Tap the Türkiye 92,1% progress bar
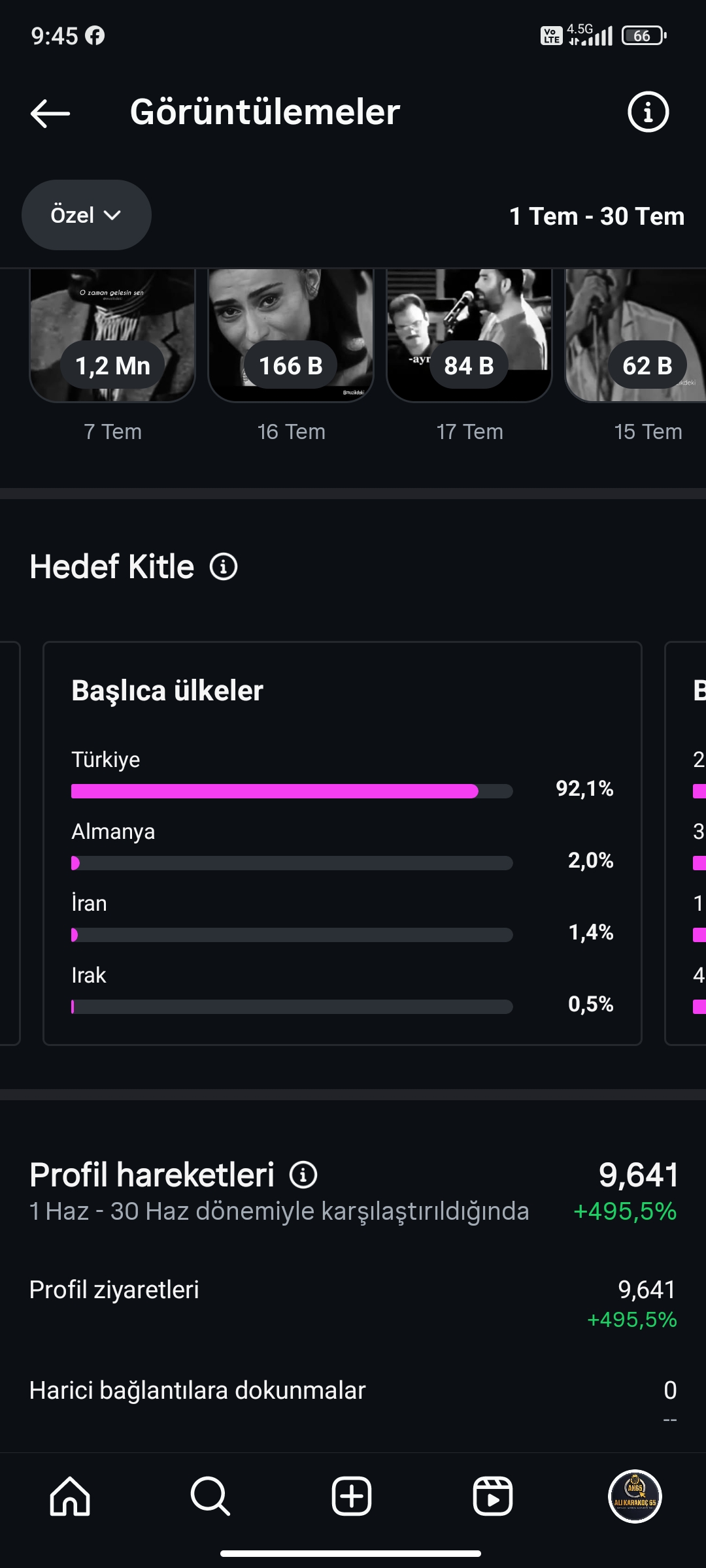Viewport: 706px width, 1568px height. click(x=292, y=791)
